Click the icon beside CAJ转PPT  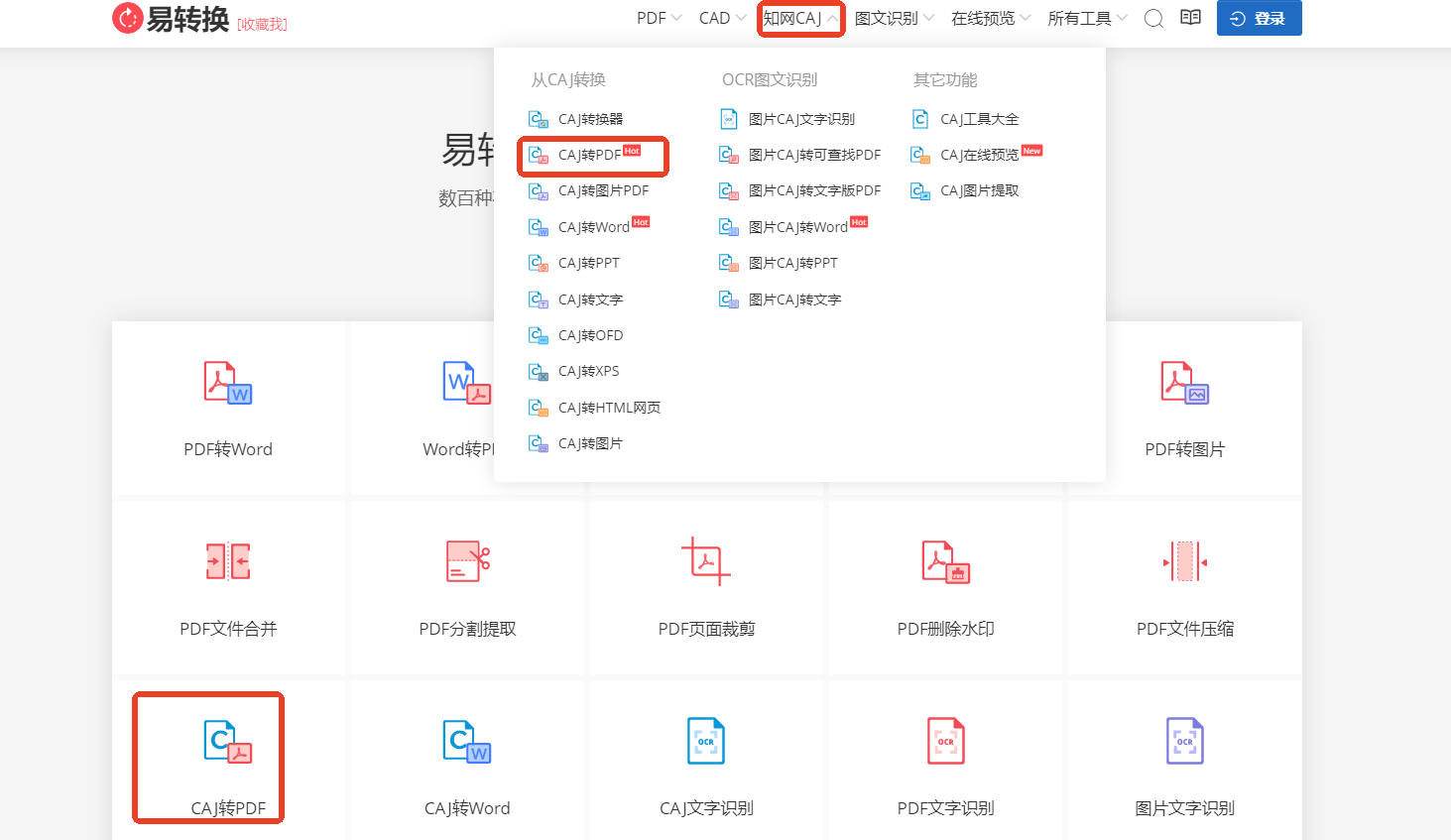pos(539,264)
